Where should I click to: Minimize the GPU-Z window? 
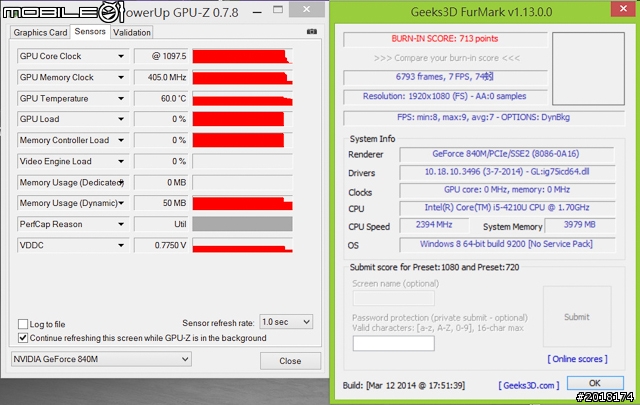[257, 12]
